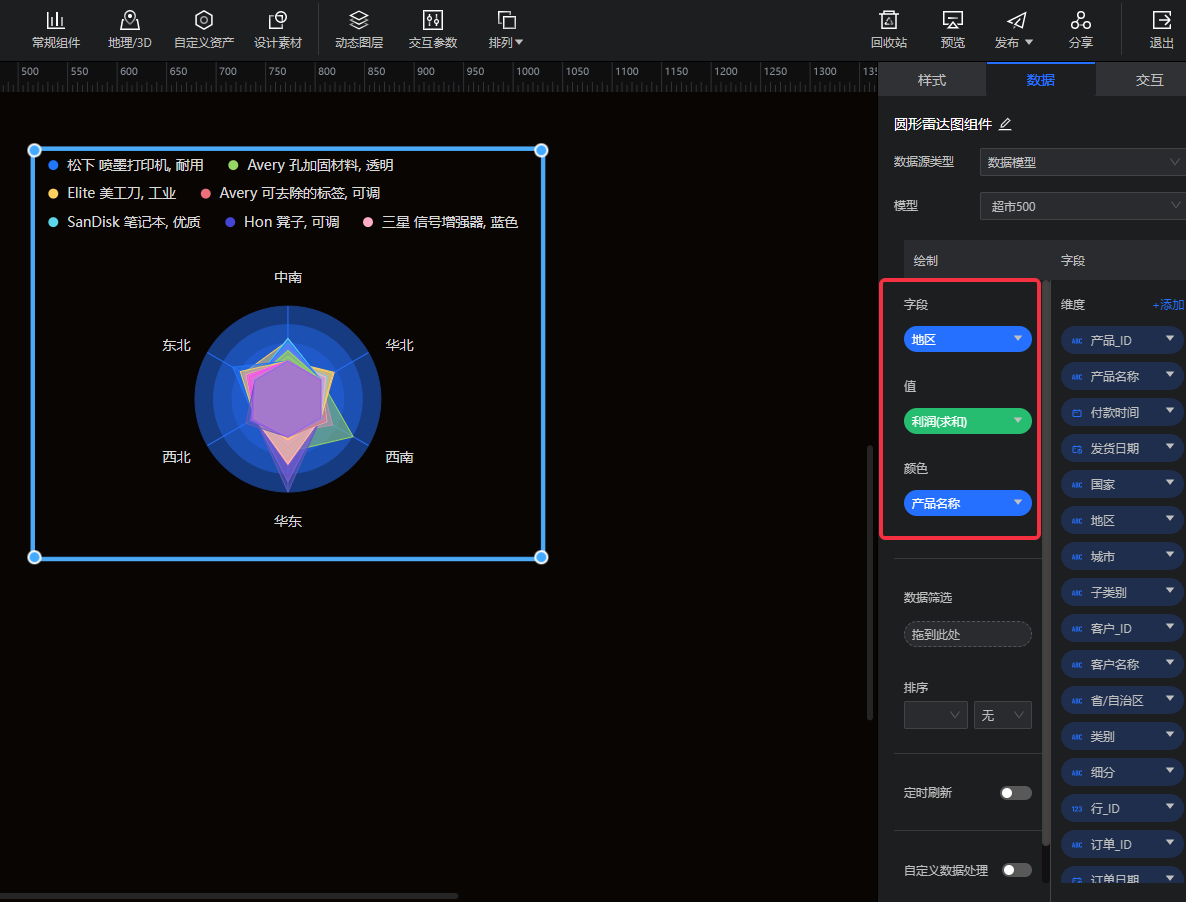Viewport: 1186px width, 902px height.
Task: Click the 拖到此处 filter drop field
Action: (967, 635)
